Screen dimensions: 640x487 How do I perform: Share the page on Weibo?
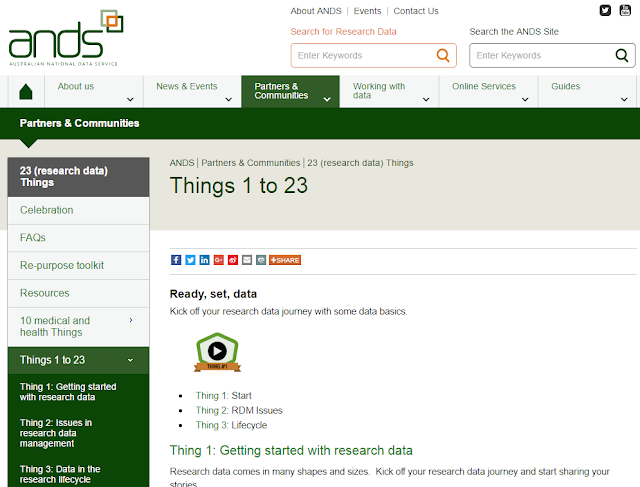(x=233, y=260)
